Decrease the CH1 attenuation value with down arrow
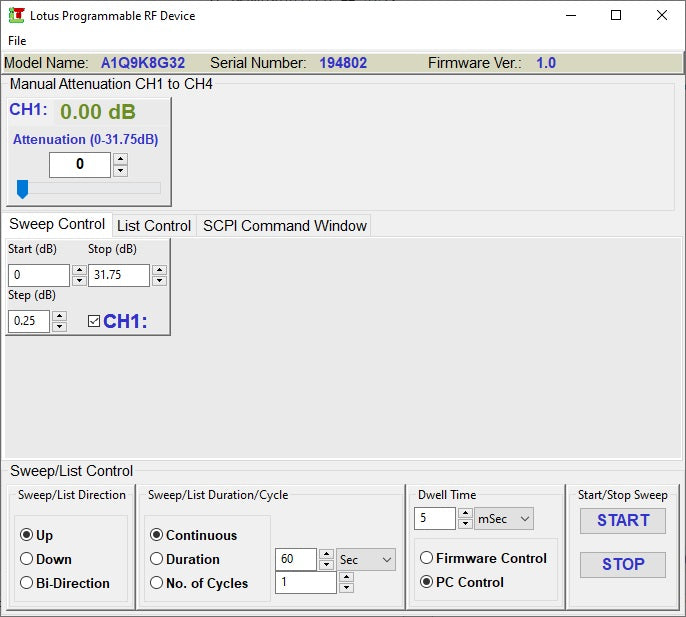686x617 pixels. (120, 171)
